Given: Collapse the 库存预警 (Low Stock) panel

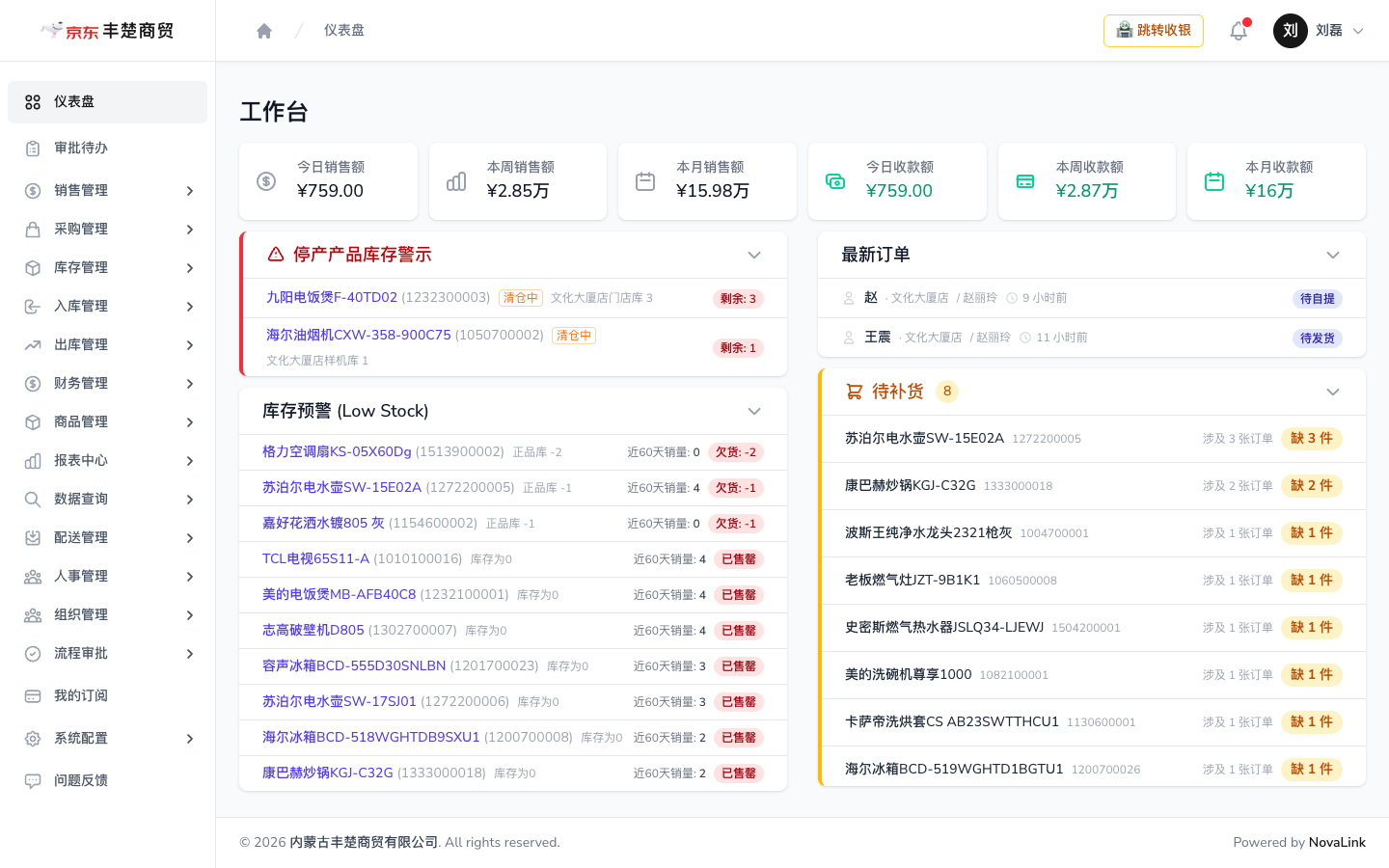Looking at the screenshot, I should coord(754,411).
